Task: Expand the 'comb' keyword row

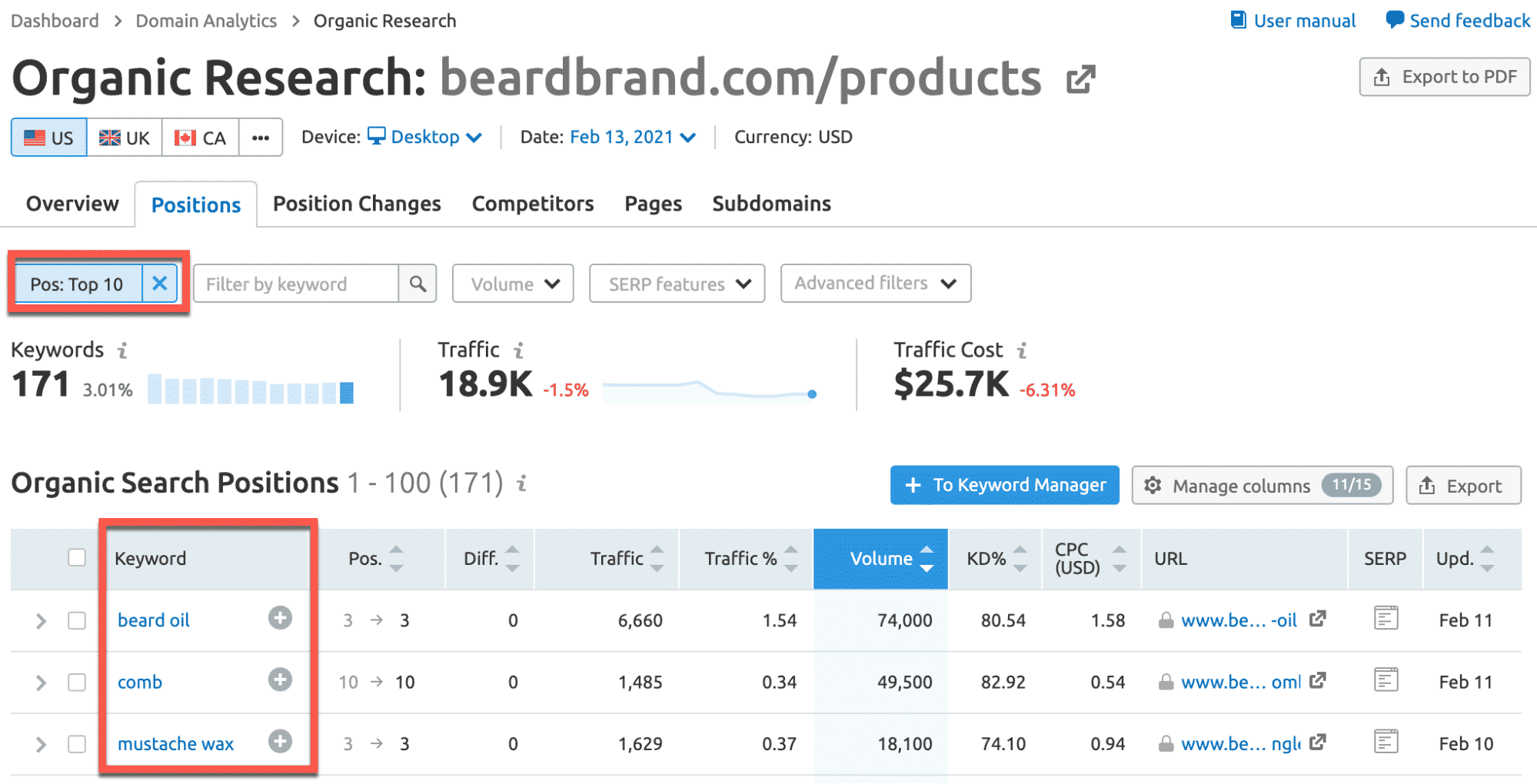Action: [x=41, y=683]
